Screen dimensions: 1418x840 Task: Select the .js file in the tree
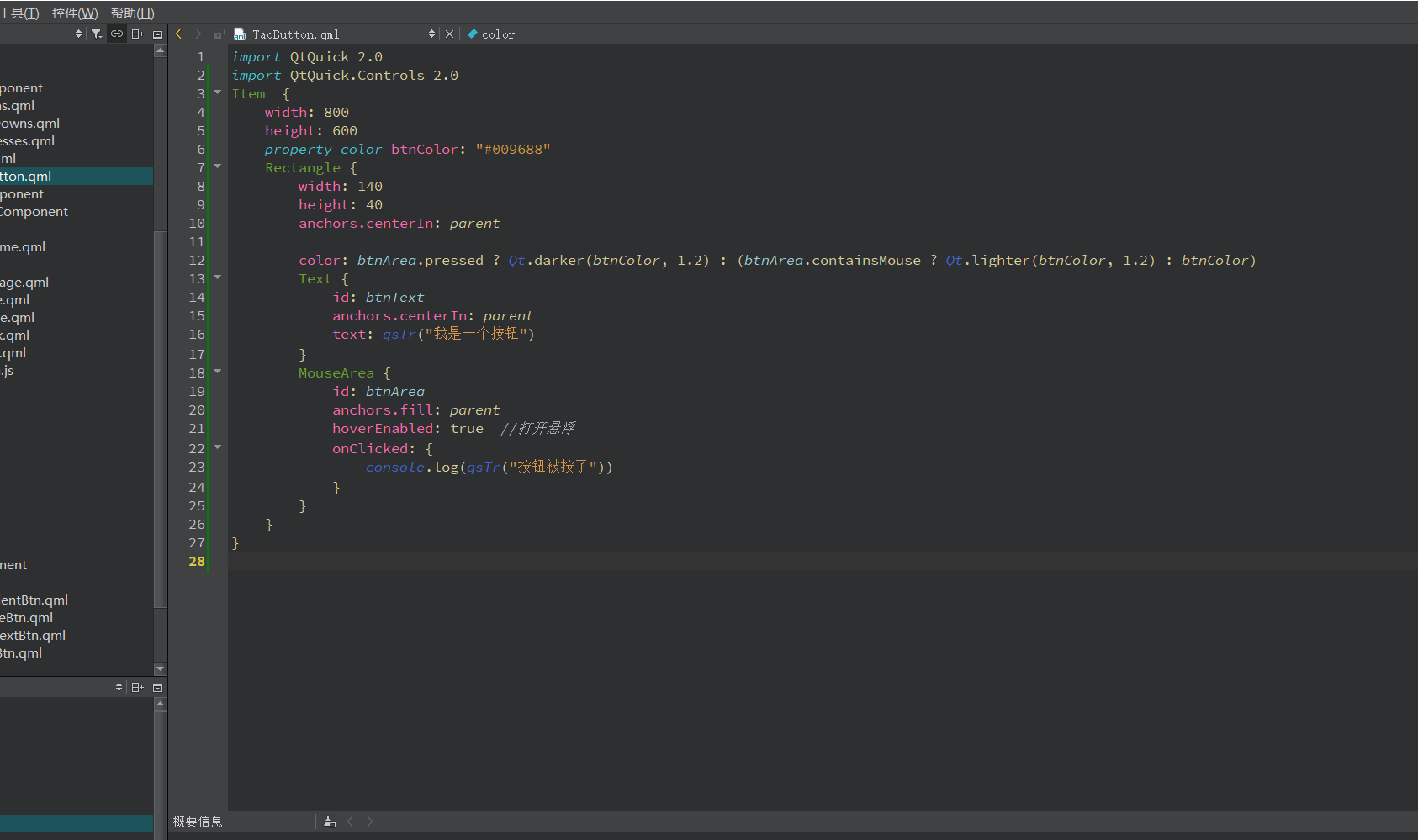tap(7, 370)
